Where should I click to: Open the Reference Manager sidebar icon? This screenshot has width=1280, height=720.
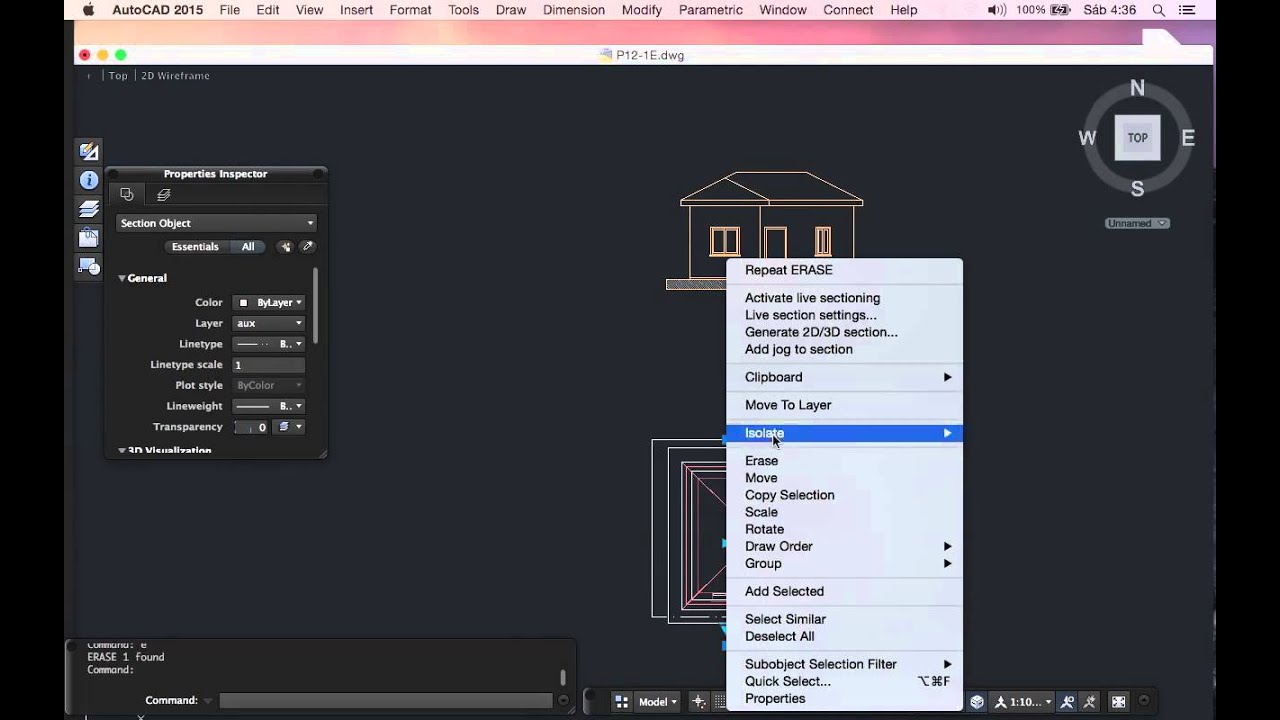pyautogui.click(x=89, y=266)
